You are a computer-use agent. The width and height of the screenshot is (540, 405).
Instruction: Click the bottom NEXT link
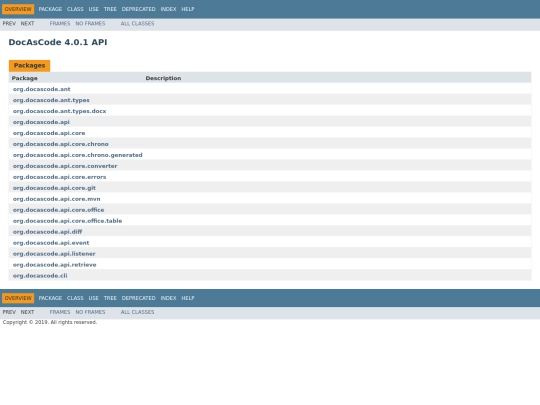tap(28, 312)
